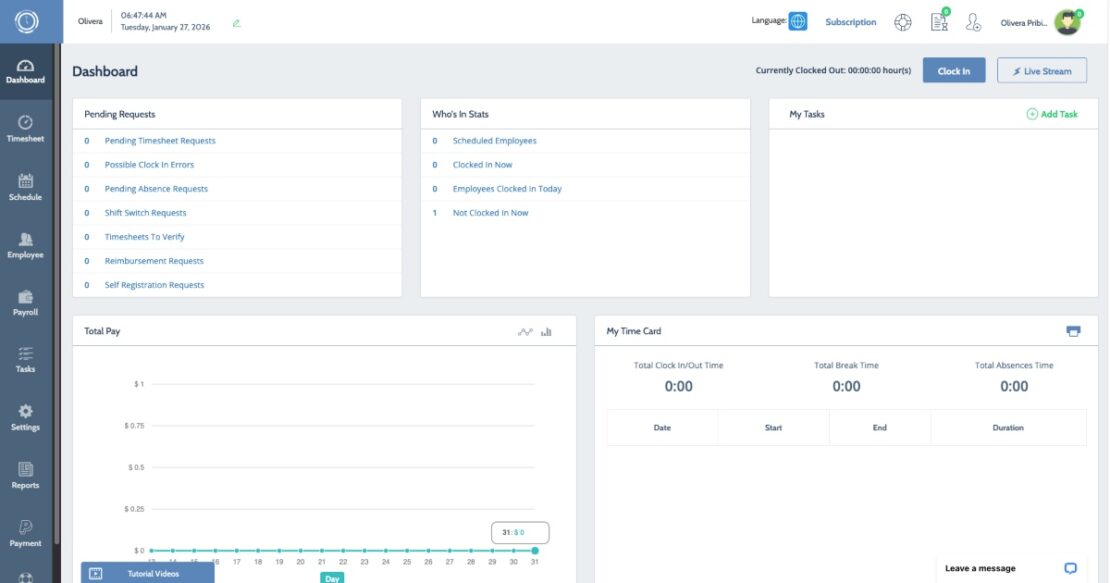The image size is (1110, 583).
Task: Open the Payroll section
Action: [25, 301]
